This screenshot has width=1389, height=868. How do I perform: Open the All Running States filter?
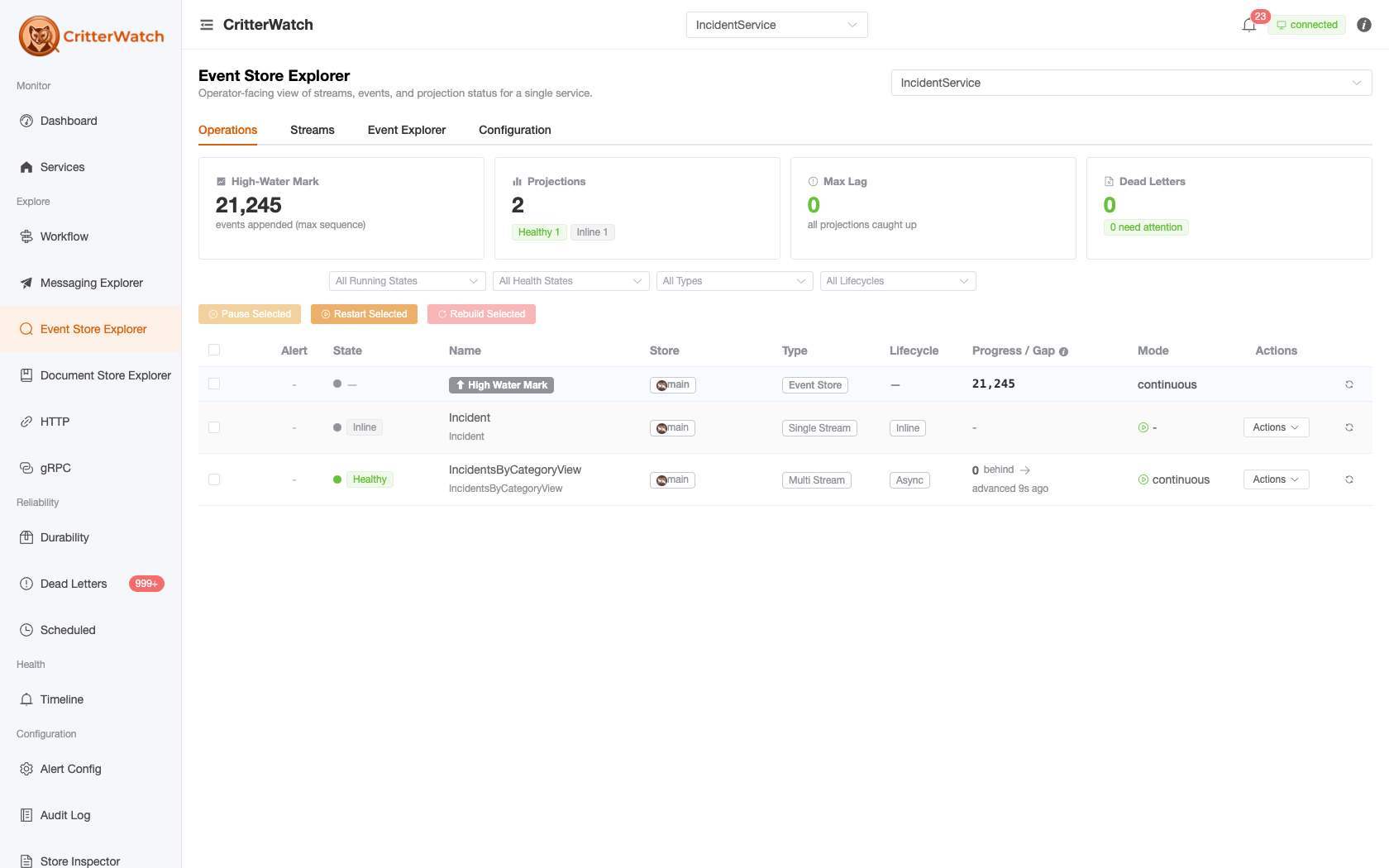[x=407, y=281]
